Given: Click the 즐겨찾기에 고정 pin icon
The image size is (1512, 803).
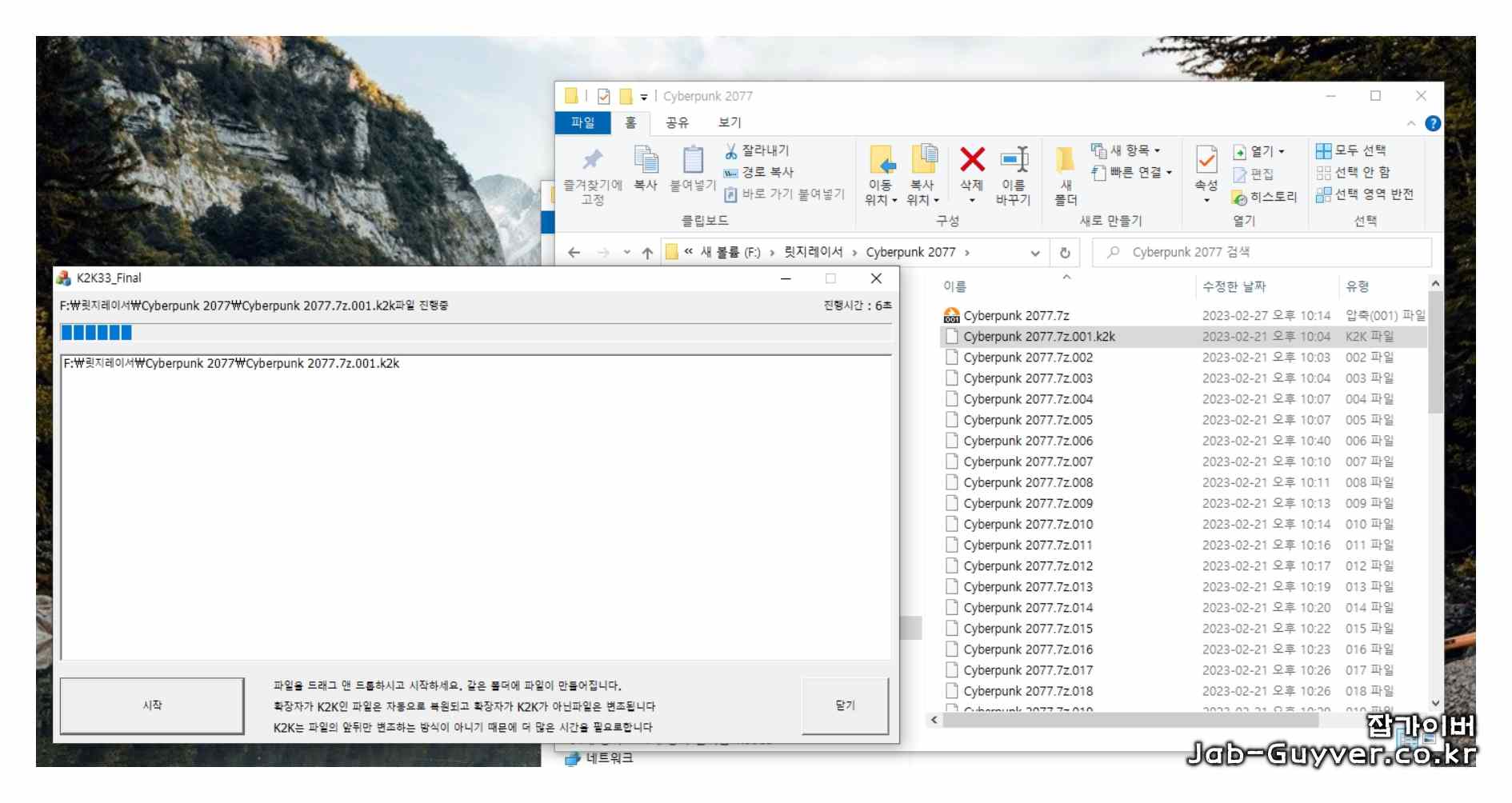Looking at the screenshot, I should (592, 159).
